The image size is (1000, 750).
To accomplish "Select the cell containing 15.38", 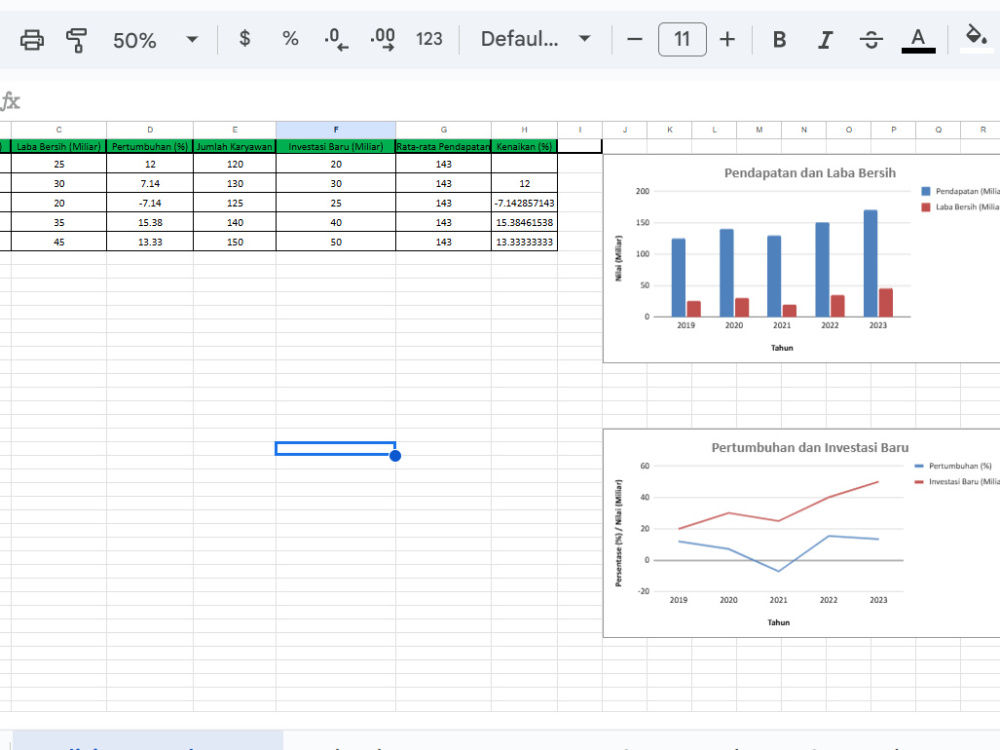I will [150, 223].
